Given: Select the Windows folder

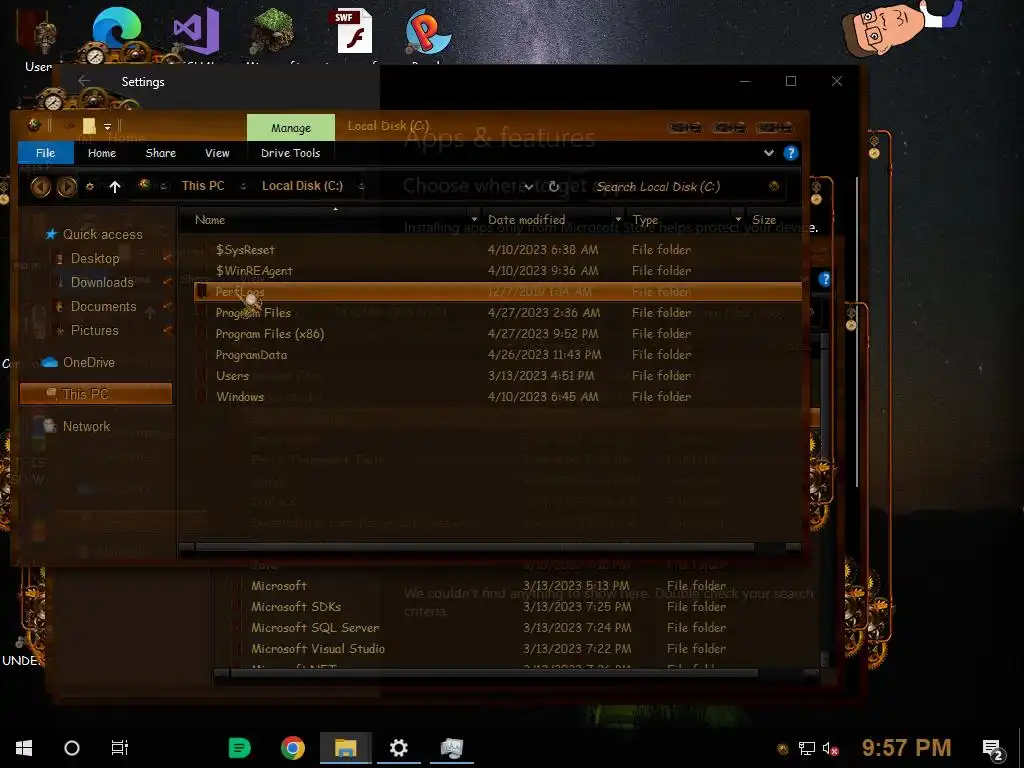Looking at the screenshot, I should click(240, 396).
